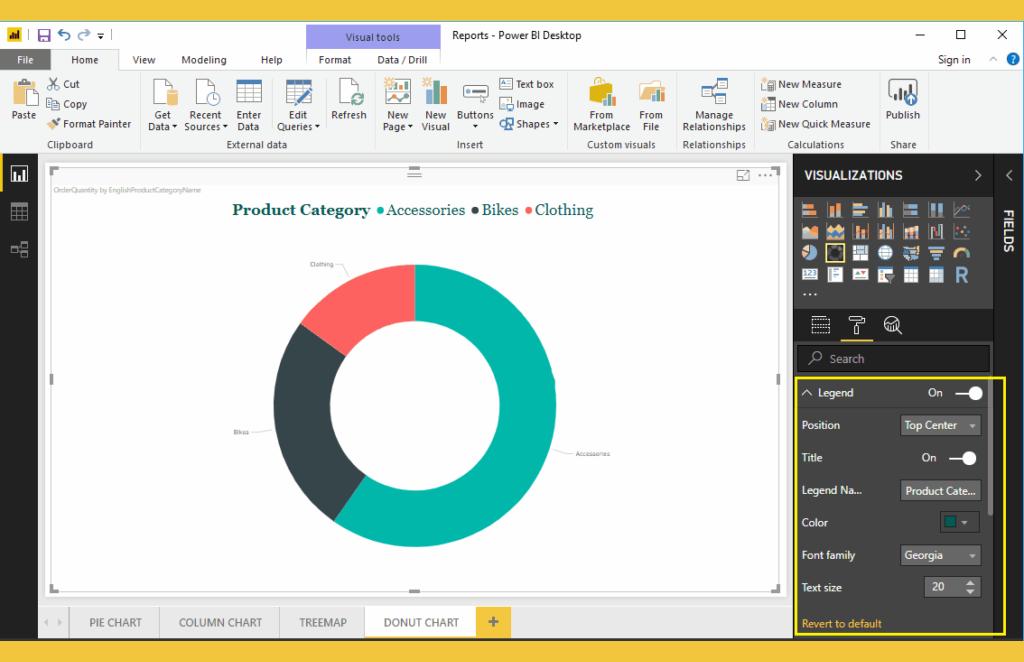
Task: Click the Undo arrow in title bar
Action: (x=63, y=35)
